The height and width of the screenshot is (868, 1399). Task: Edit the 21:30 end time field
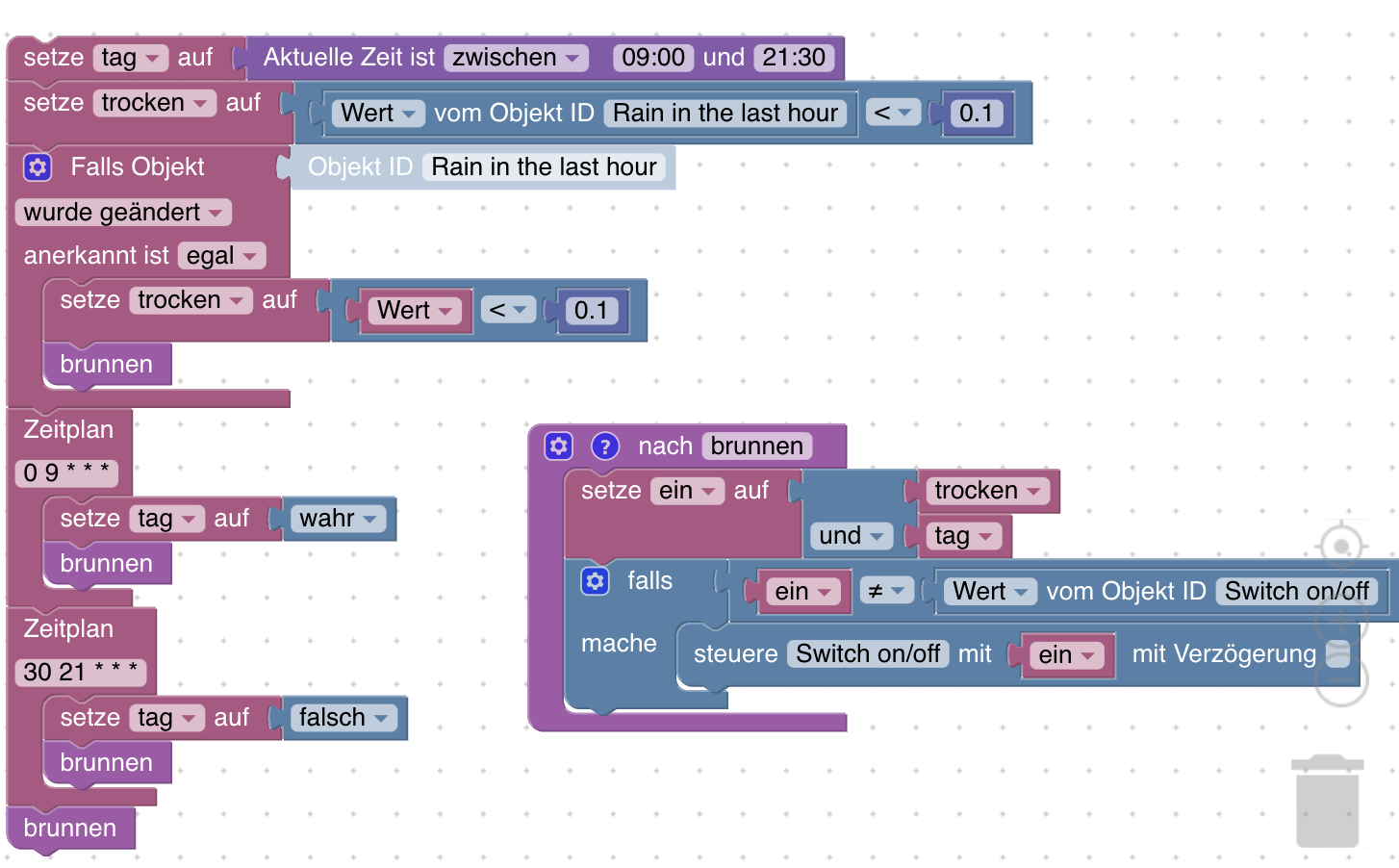tap(794, 58)
